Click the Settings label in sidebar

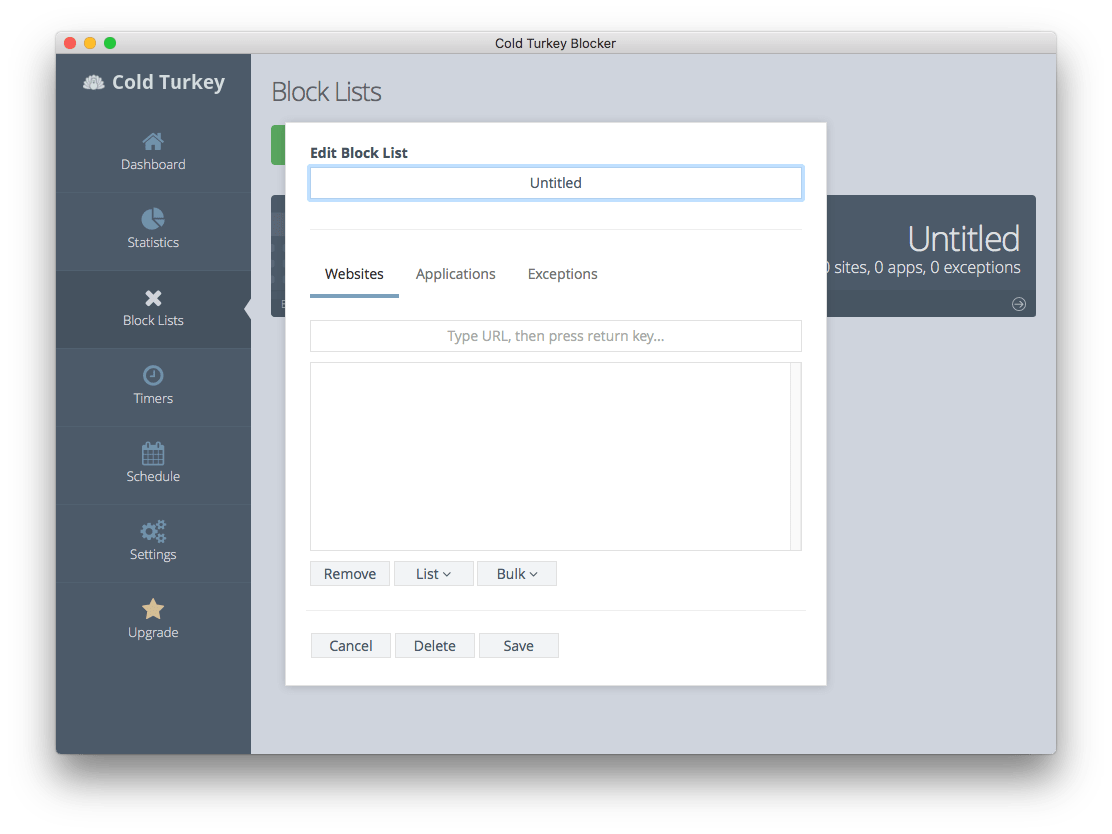(153, 555)
